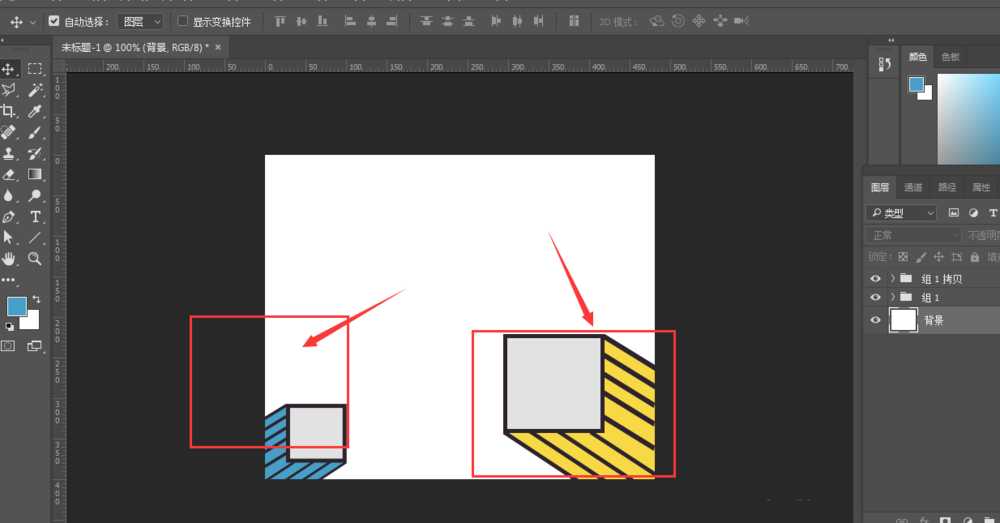1000x523 pixels.
Task: Click the foreground blue color swatch
Action: 16,307
